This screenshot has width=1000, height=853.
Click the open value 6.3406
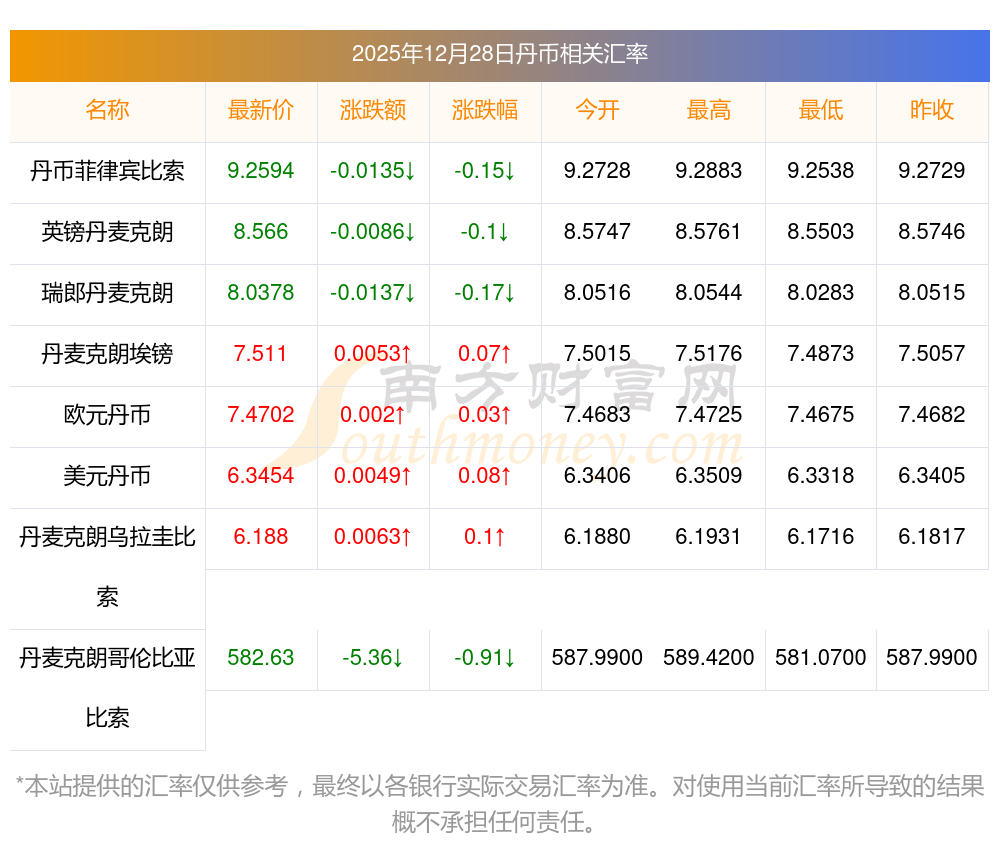tap(597, 476)
